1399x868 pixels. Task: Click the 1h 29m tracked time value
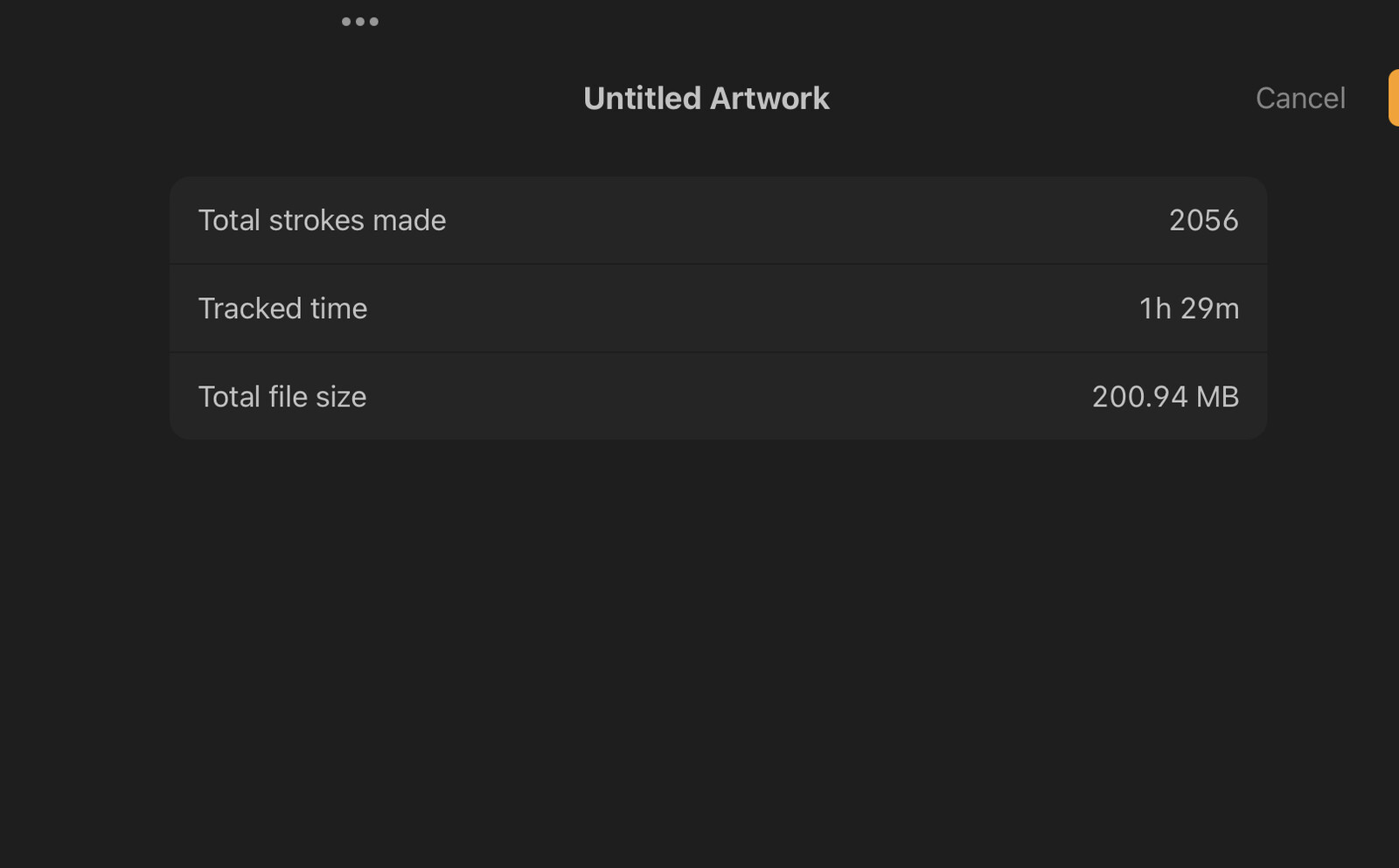[1189, 309]
